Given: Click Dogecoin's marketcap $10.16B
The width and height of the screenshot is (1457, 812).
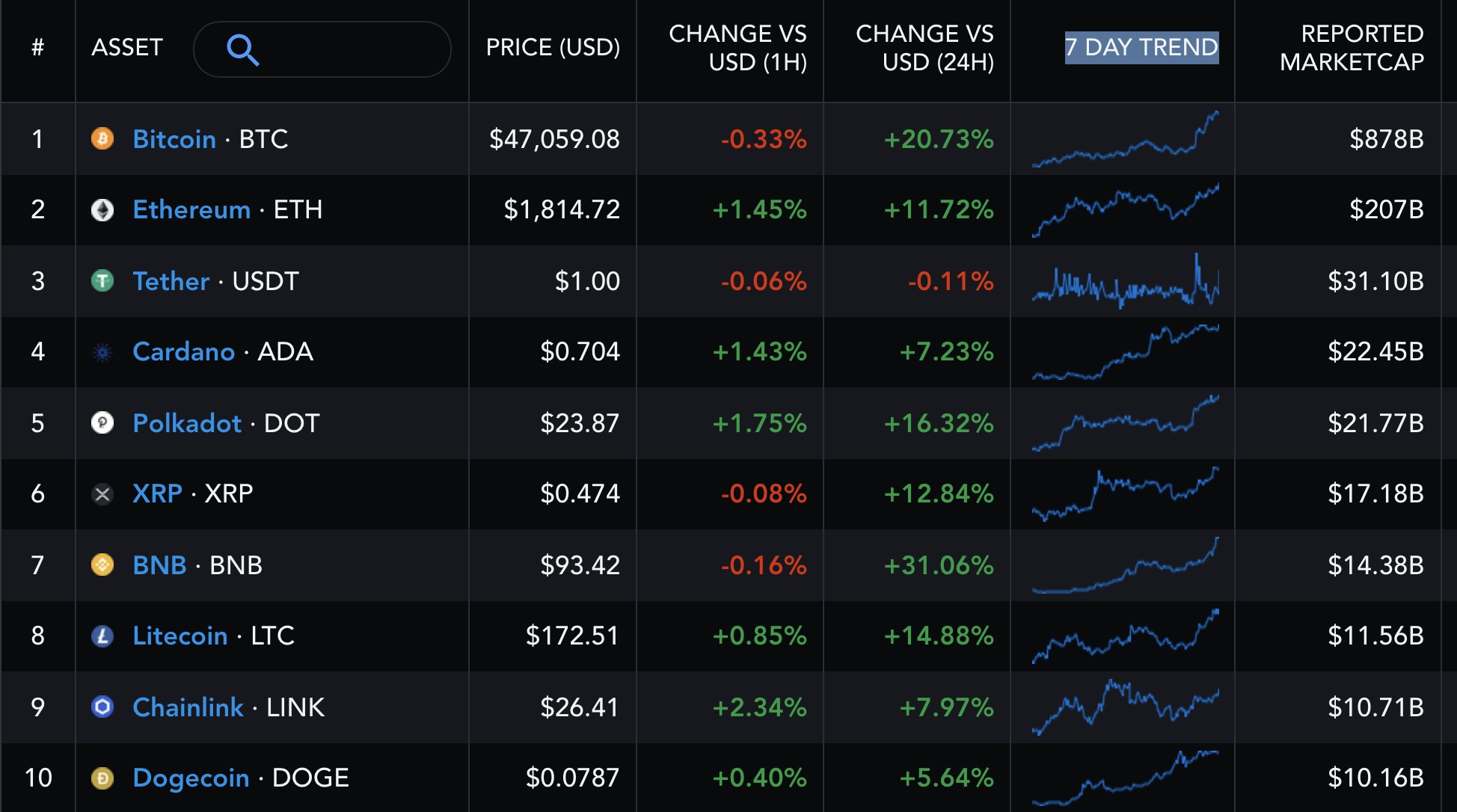Looking at the screenshot, I should (x=1375, y=778).
